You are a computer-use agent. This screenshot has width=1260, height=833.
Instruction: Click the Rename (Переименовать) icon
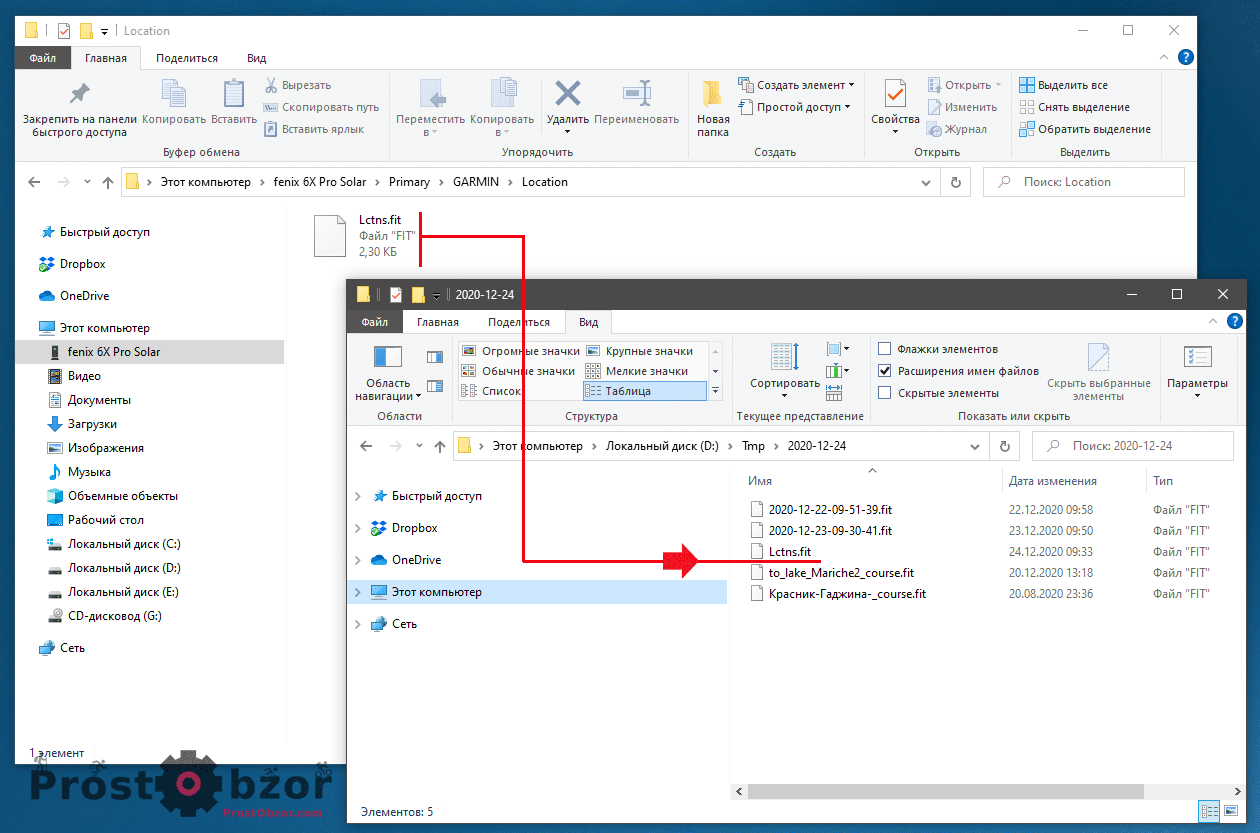(636, 95)
